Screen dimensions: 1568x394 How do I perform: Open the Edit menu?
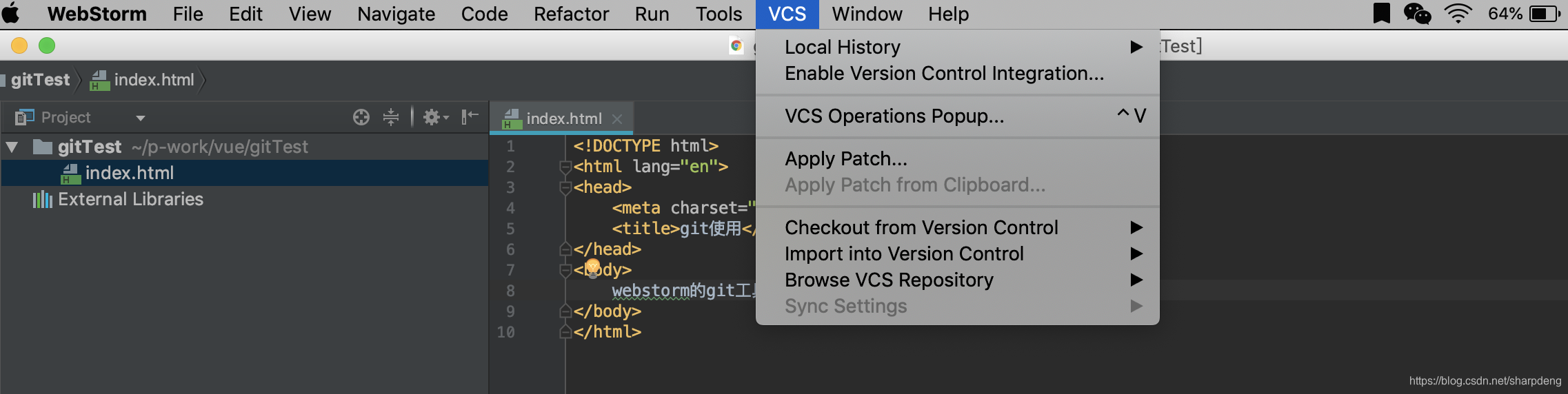click(x=245, y=14)
